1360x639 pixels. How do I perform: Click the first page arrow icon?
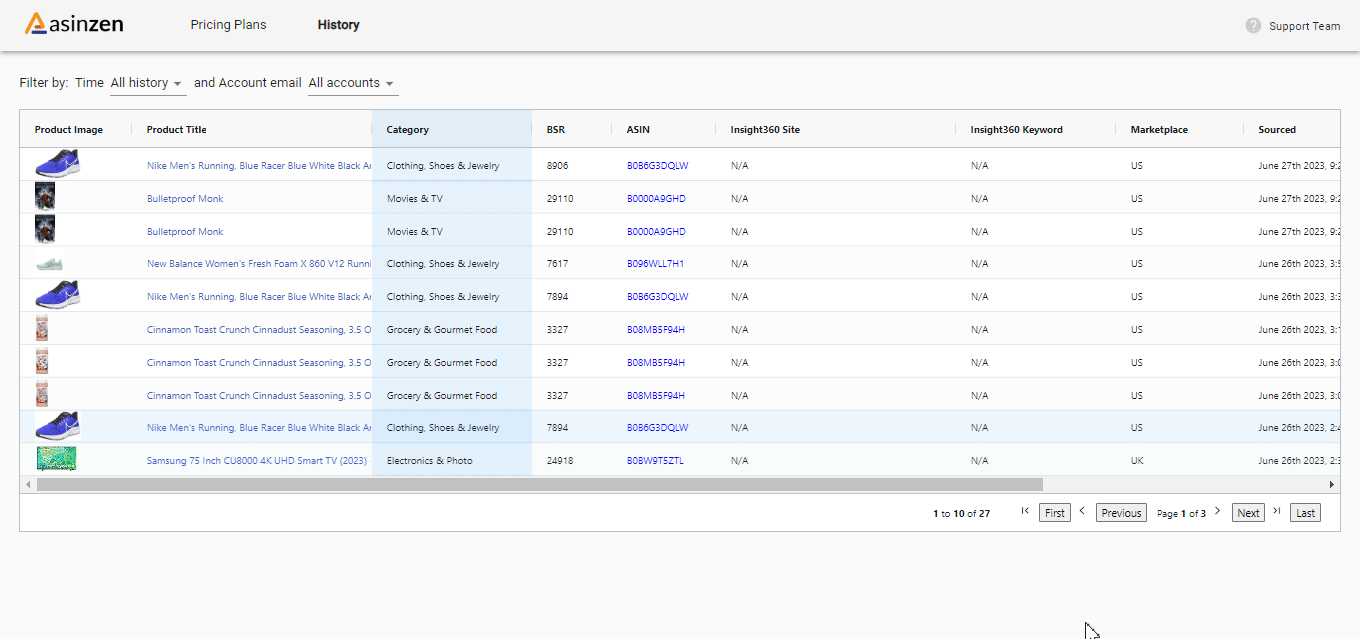[1025, 511]
